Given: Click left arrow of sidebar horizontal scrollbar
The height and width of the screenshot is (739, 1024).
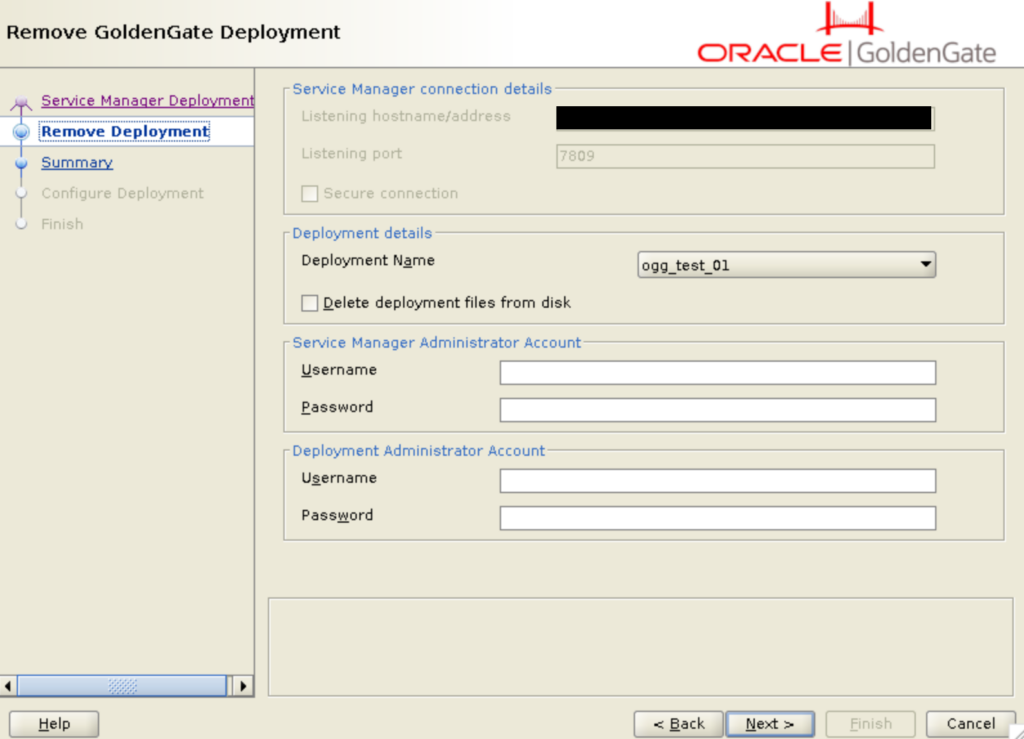Looking at the screenshot, I should click(x=10, y=686).
